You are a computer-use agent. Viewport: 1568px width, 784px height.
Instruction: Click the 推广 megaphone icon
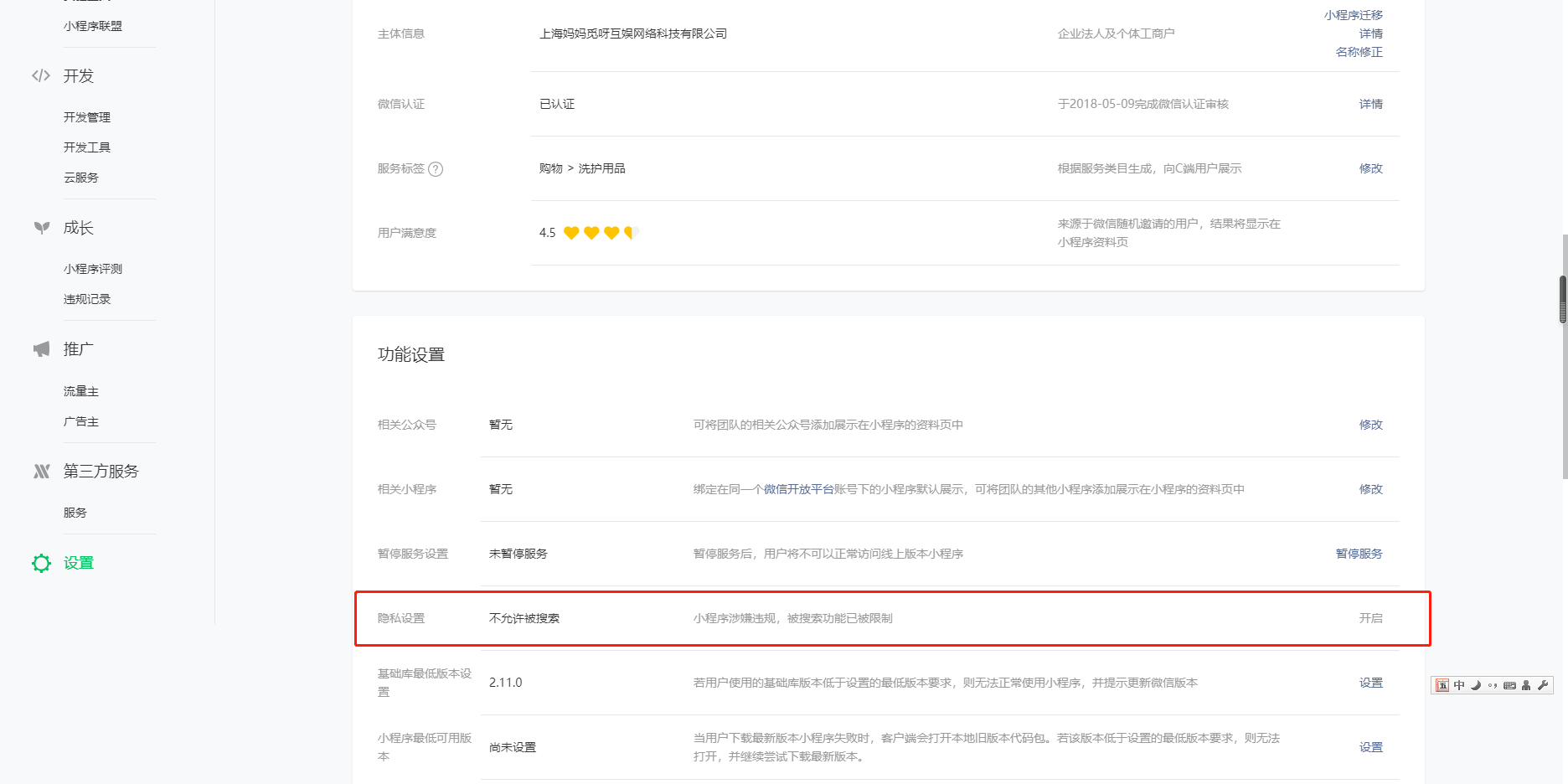coord(41,348)
